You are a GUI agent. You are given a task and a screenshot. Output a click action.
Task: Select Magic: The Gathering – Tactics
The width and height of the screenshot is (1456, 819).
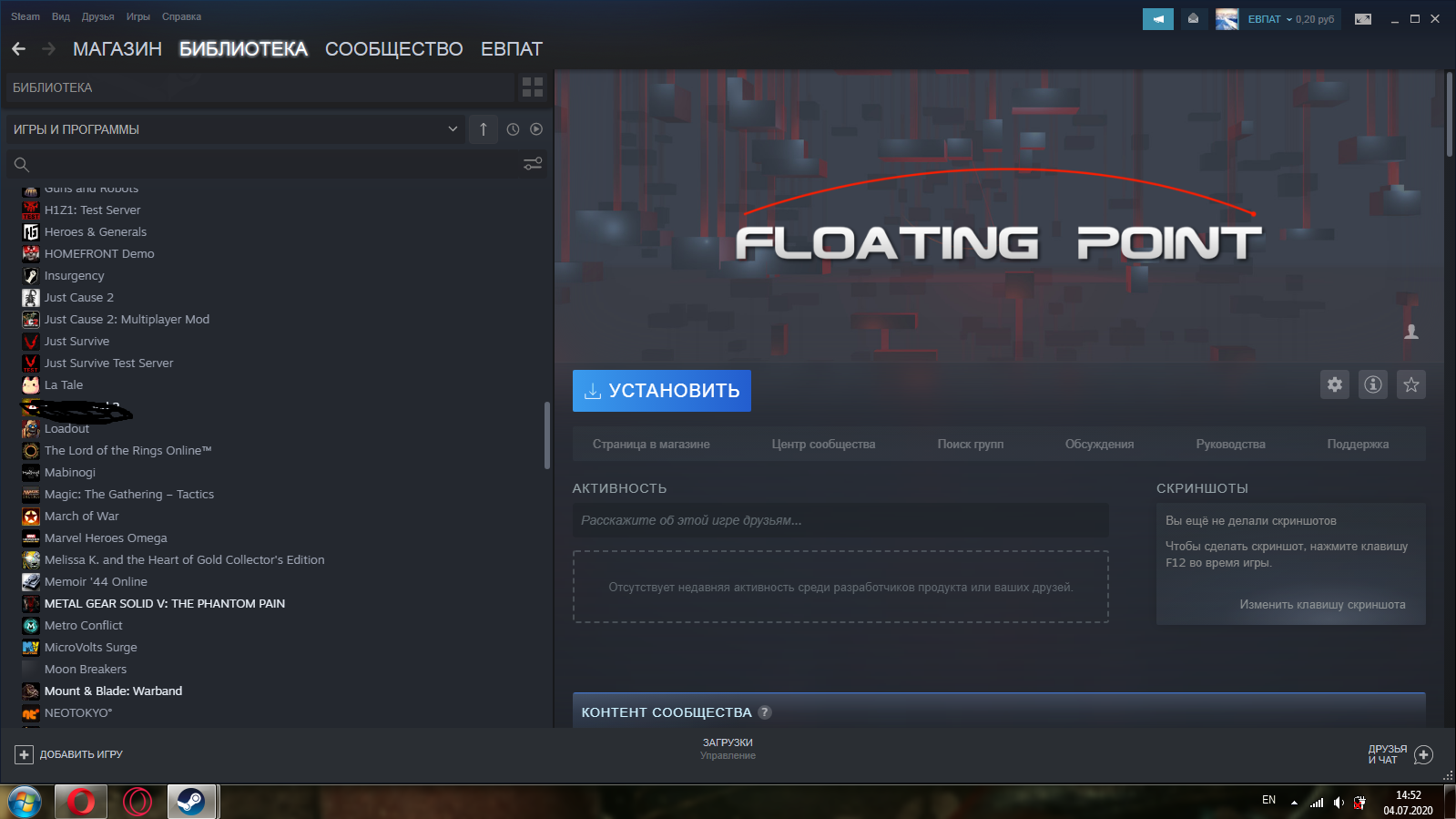click(x=129, y=494)
